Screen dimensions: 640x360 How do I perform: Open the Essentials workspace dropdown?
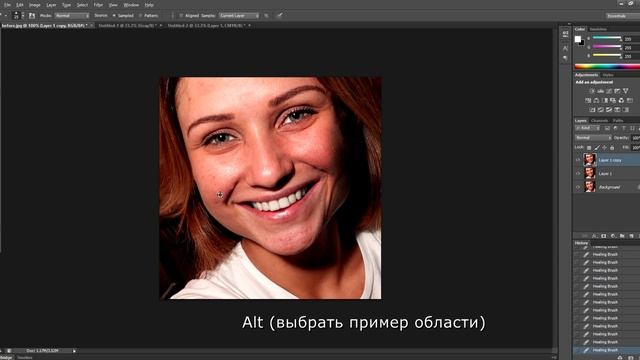point(622,16)
